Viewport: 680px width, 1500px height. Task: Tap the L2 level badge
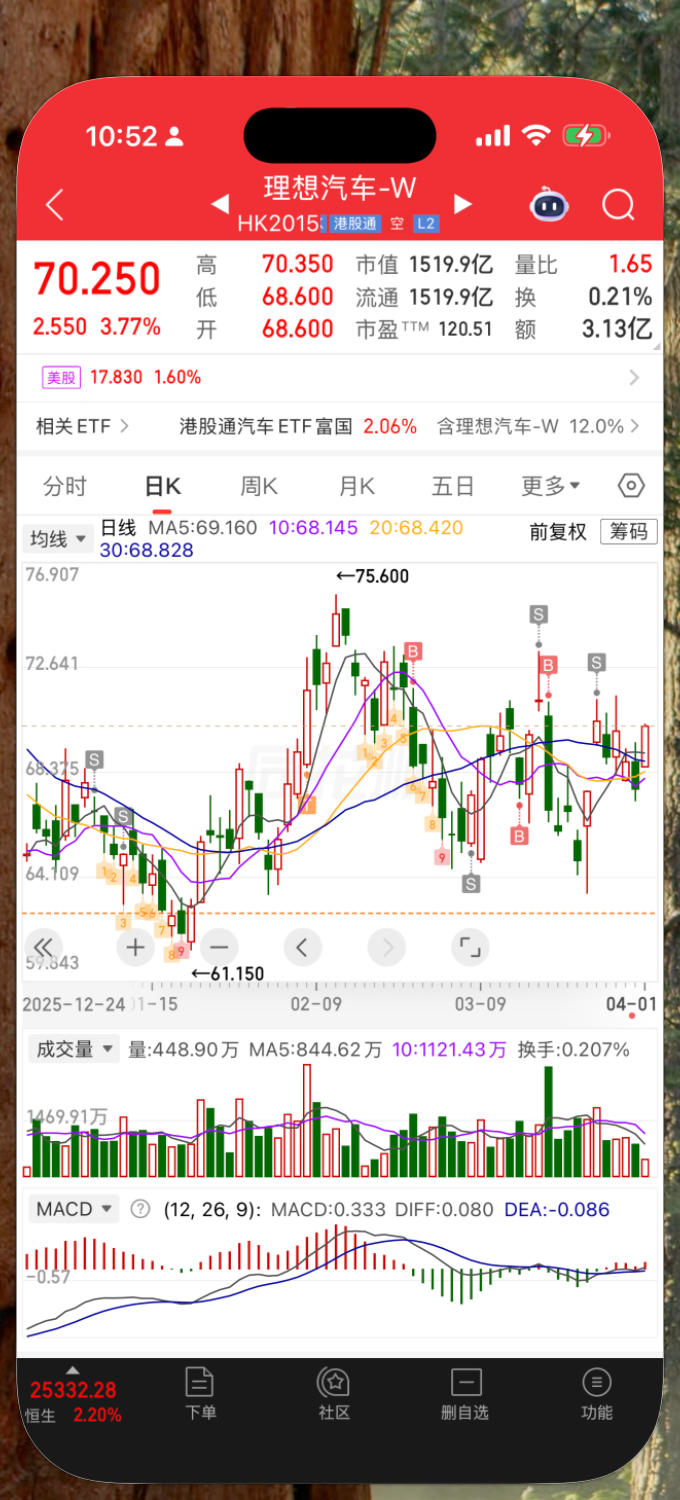pos(426,224)
